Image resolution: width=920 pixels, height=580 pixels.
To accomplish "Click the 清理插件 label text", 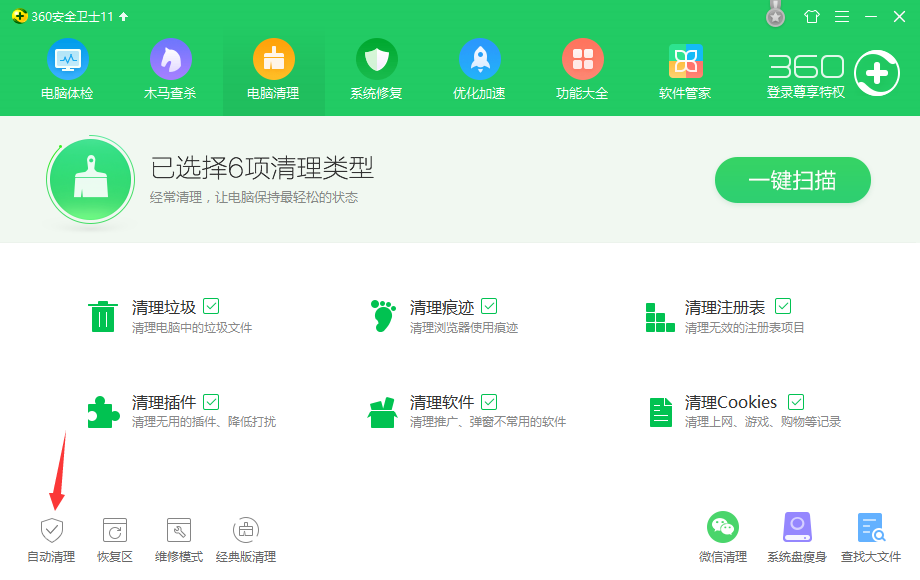I will point(164,402).
